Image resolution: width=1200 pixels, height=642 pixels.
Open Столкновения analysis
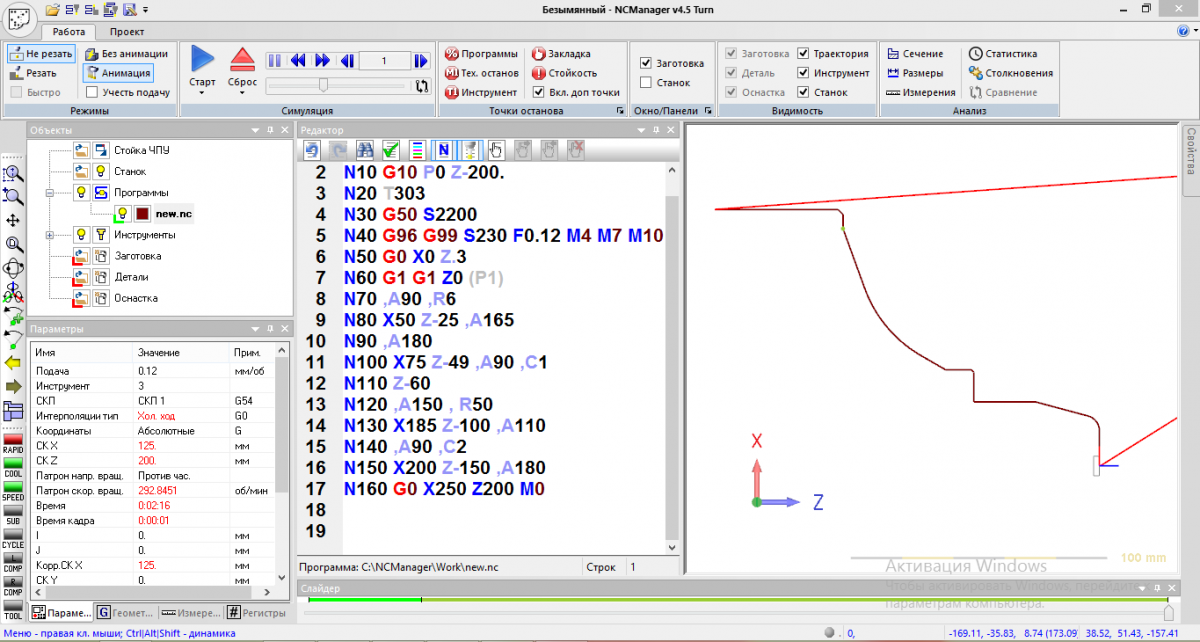point(1010,73)
